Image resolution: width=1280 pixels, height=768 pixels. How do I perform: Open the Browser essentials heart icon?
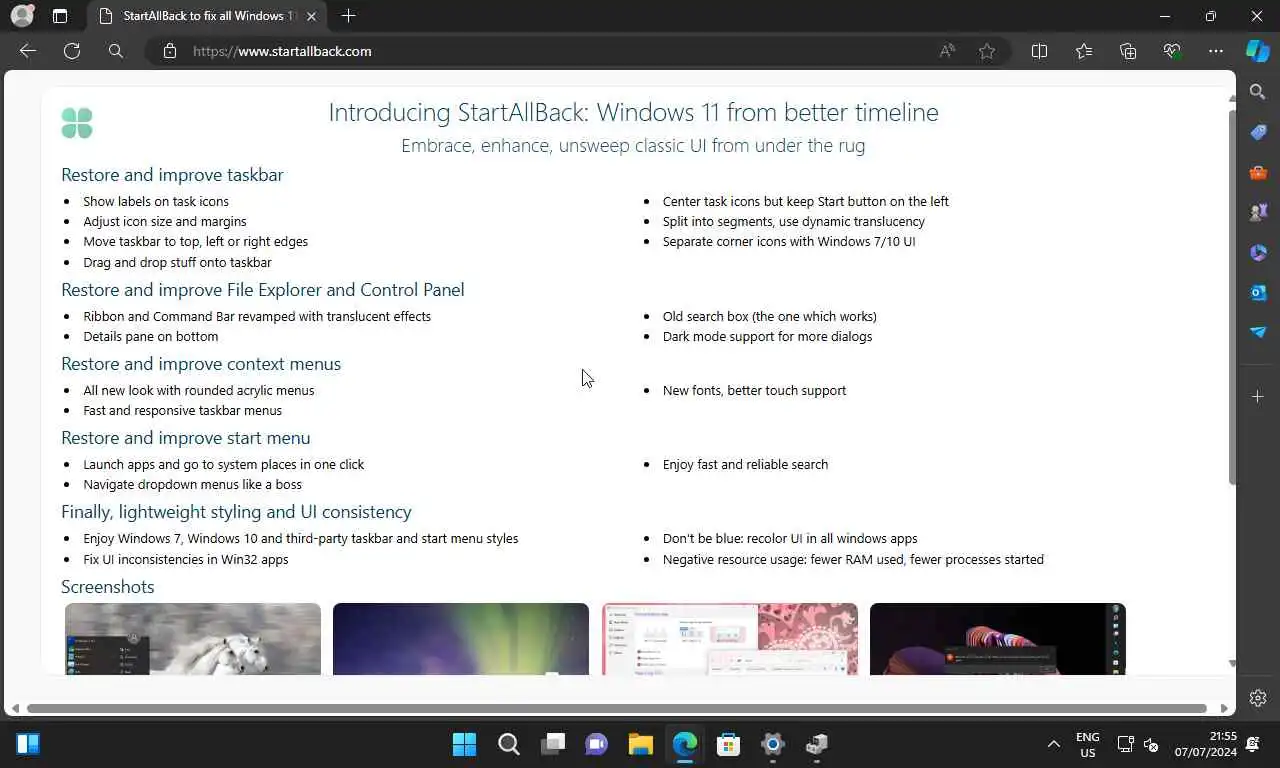coord(1172,51)
